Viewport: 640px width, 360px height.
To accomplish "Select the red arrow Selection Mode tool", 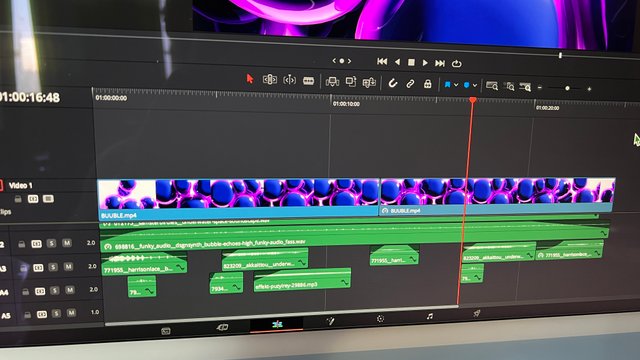I will [250, 78].
